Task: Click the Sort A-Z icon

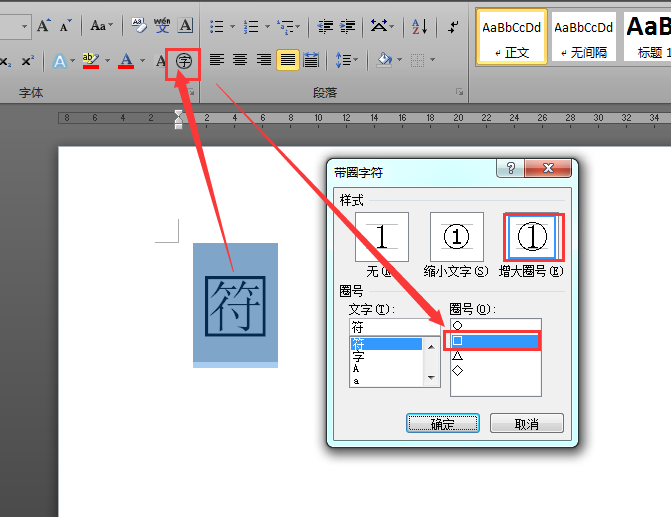Action: click(420, 27)
